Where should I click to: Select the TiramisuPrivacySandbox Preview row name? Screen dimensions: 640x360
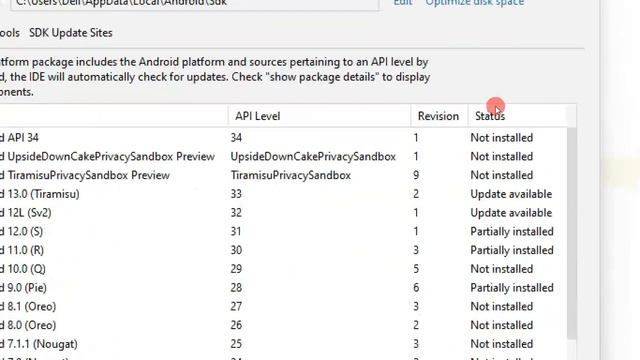pos(85,176)
